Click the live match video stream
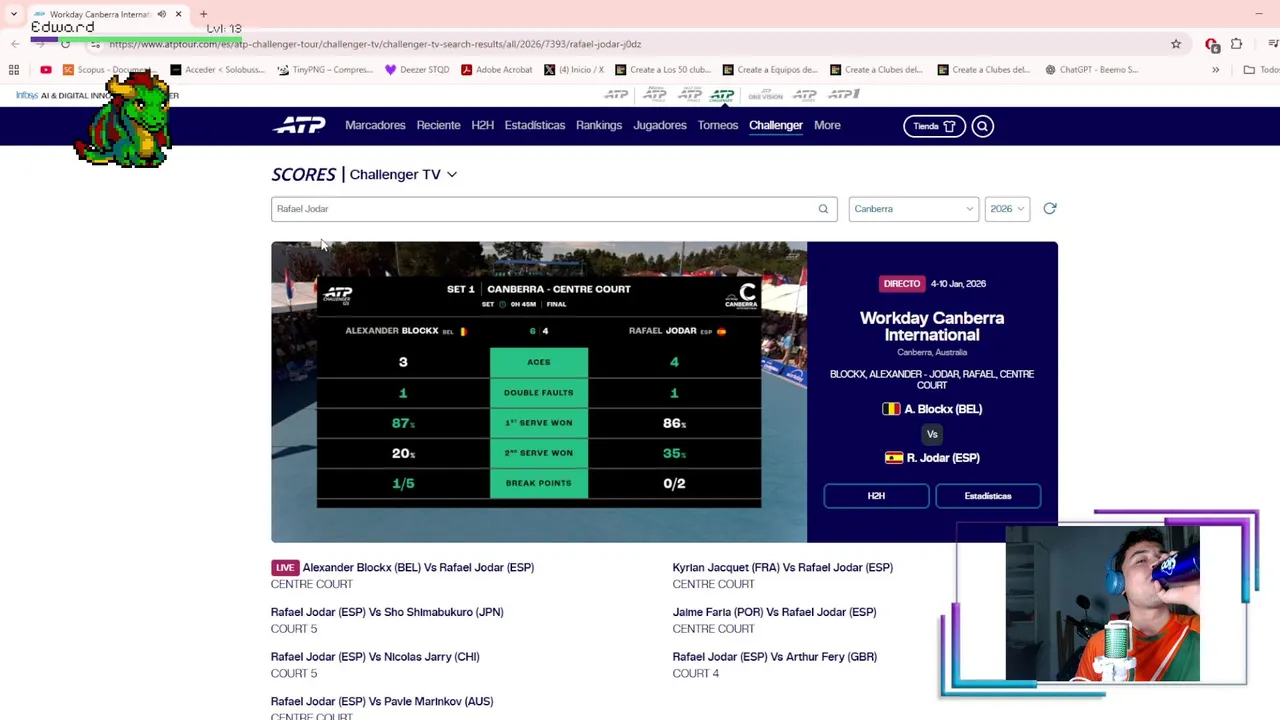 click(x=539, y=392)
